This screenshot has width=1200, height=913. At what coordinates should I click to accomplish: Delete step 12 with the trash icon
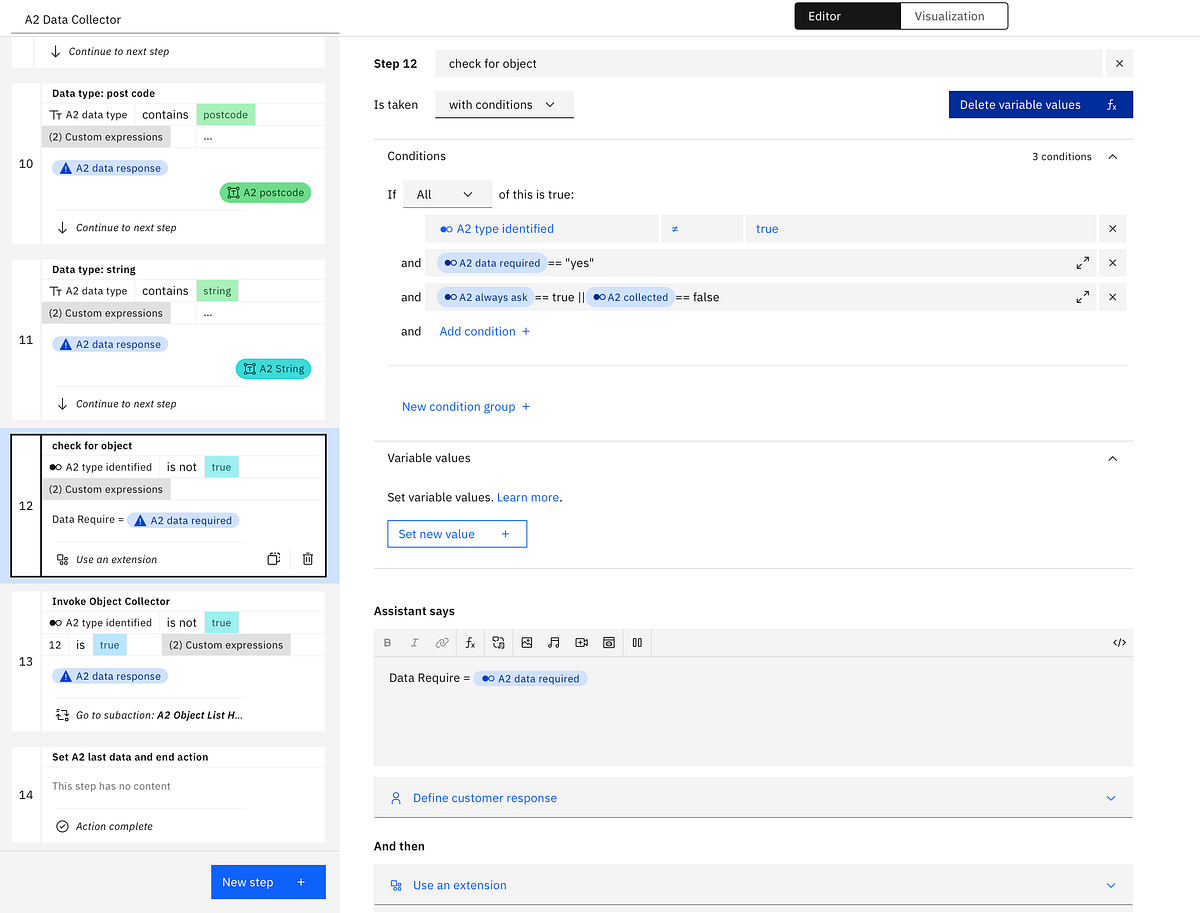pos(308,559)
